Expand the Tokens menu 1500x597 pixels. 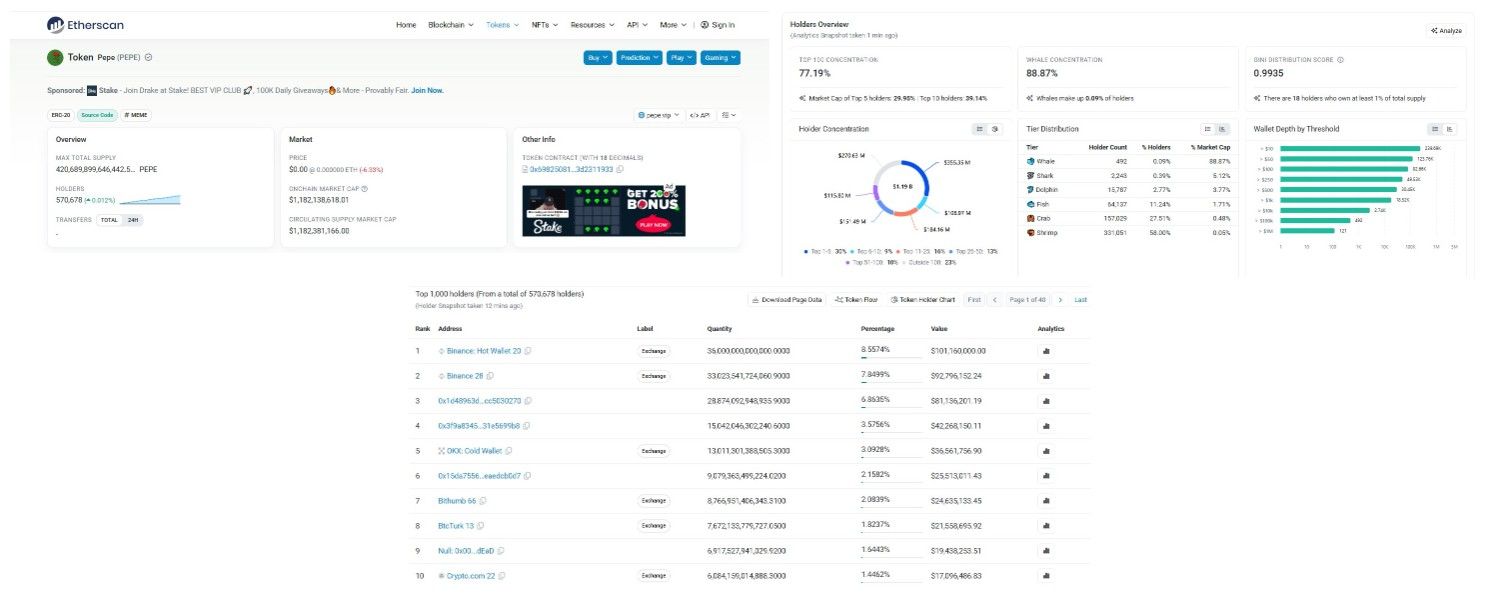tap(503, 24)
